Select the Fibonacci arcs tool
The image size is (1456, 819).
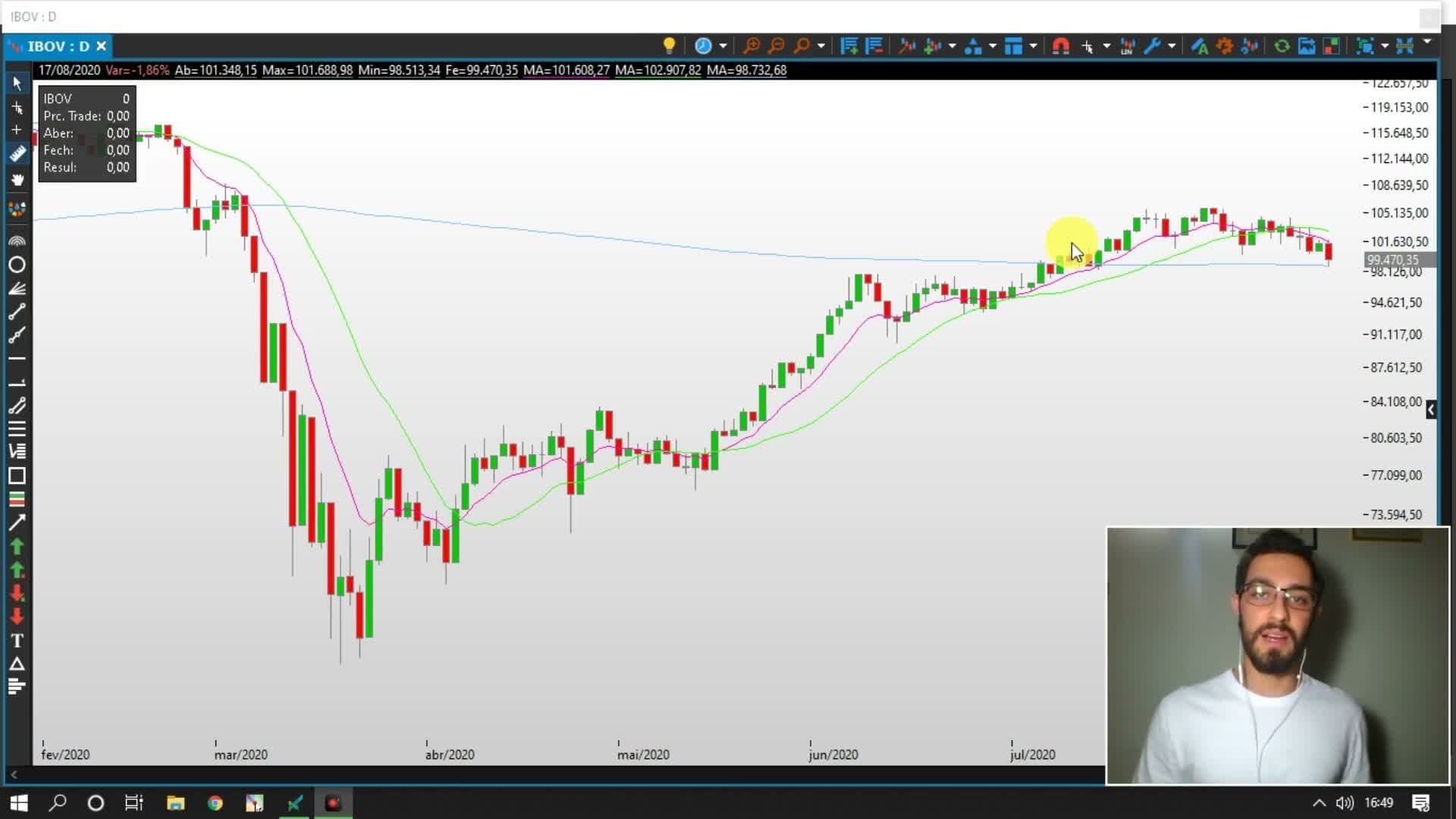pyautogui.click(x=17, y=240)
